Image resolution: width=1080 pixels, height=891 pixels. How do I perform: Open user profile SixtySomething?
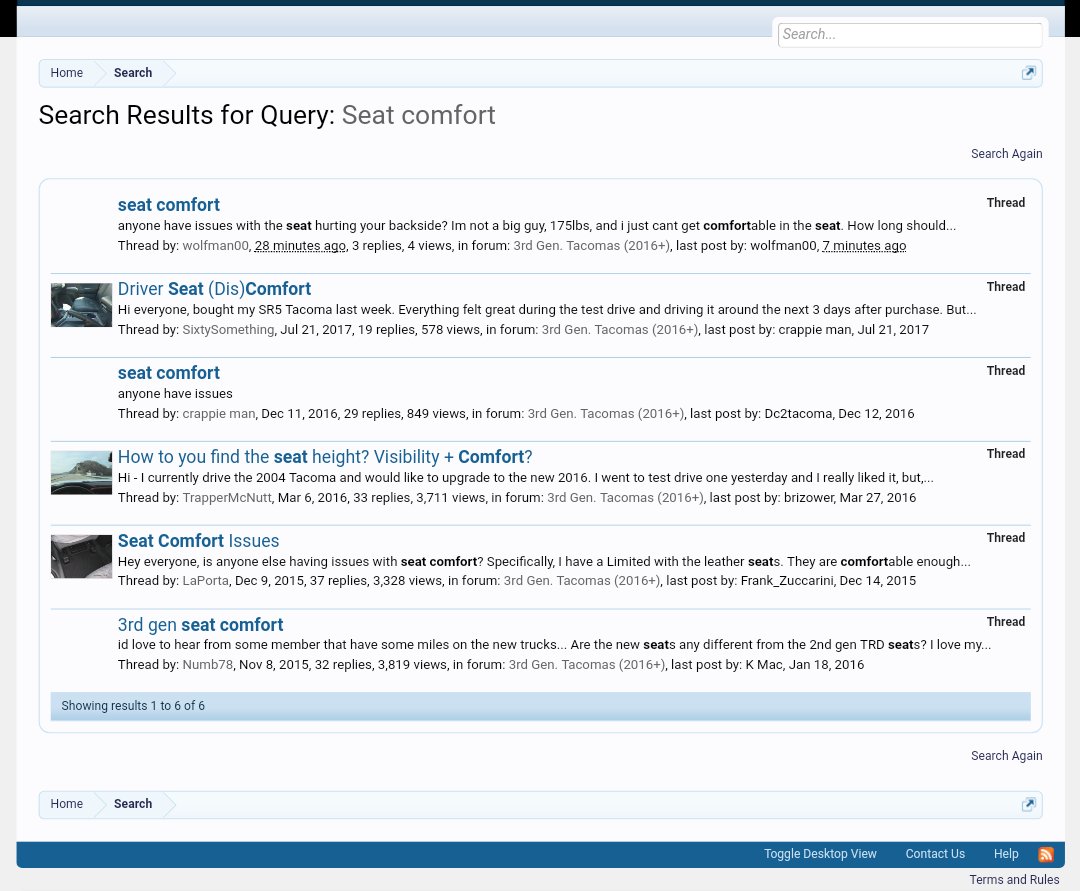228,330
